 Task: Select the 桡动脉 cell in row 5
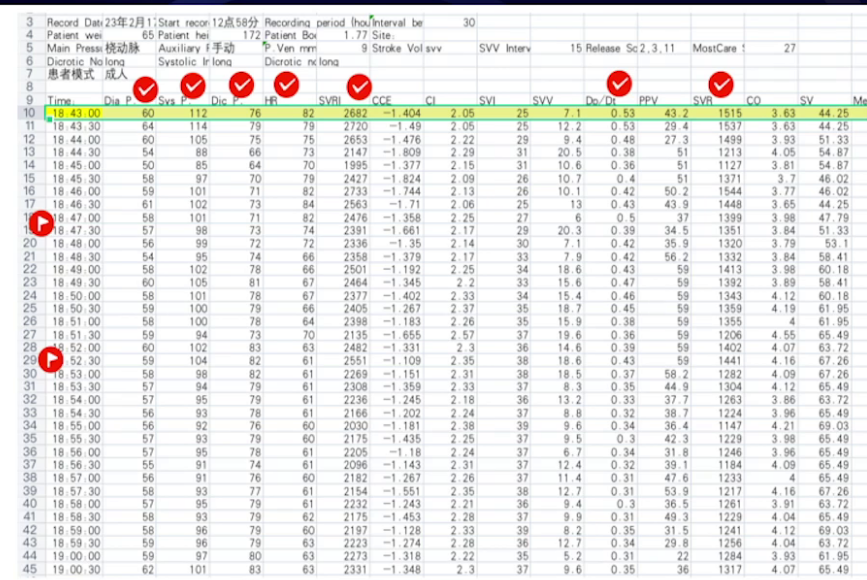[122, 47]
